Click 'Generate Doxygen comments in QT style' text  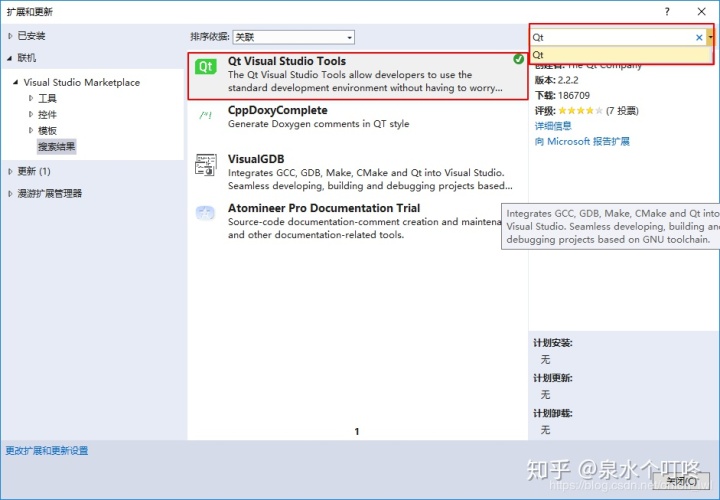[318, 124]
